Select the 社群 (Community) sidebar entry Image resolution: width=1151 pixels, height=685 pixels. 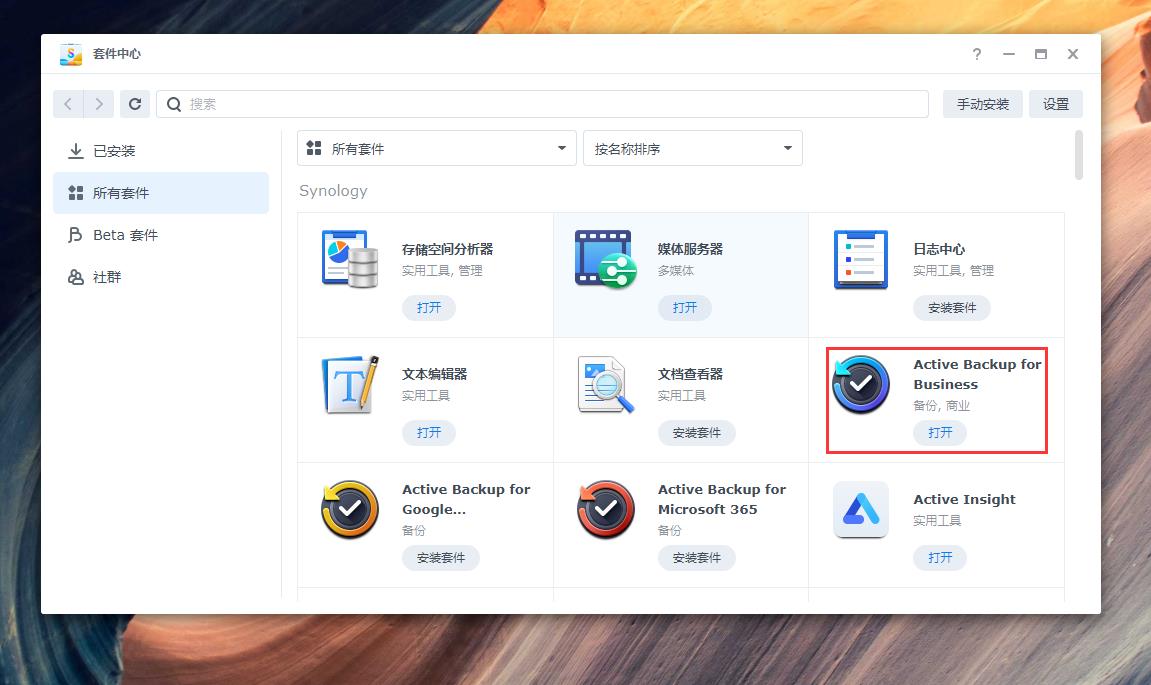coord(113,276)
